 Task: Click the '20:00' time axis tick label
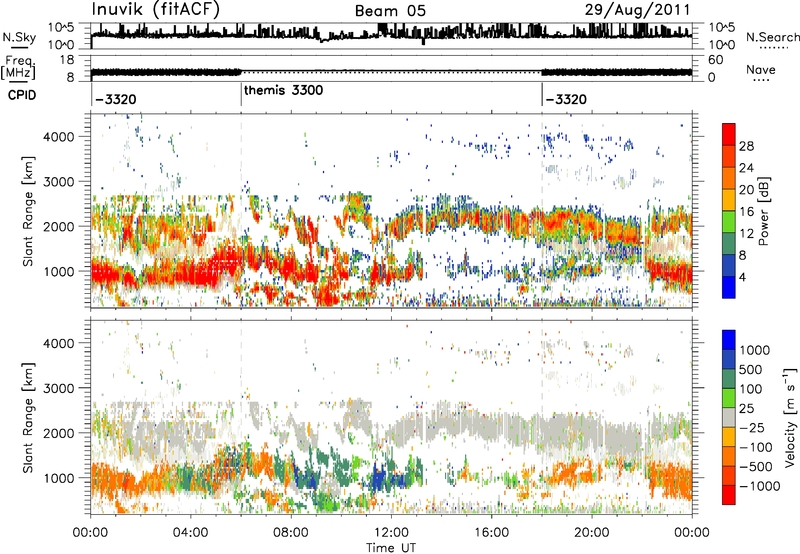click(x=592, y=533)
